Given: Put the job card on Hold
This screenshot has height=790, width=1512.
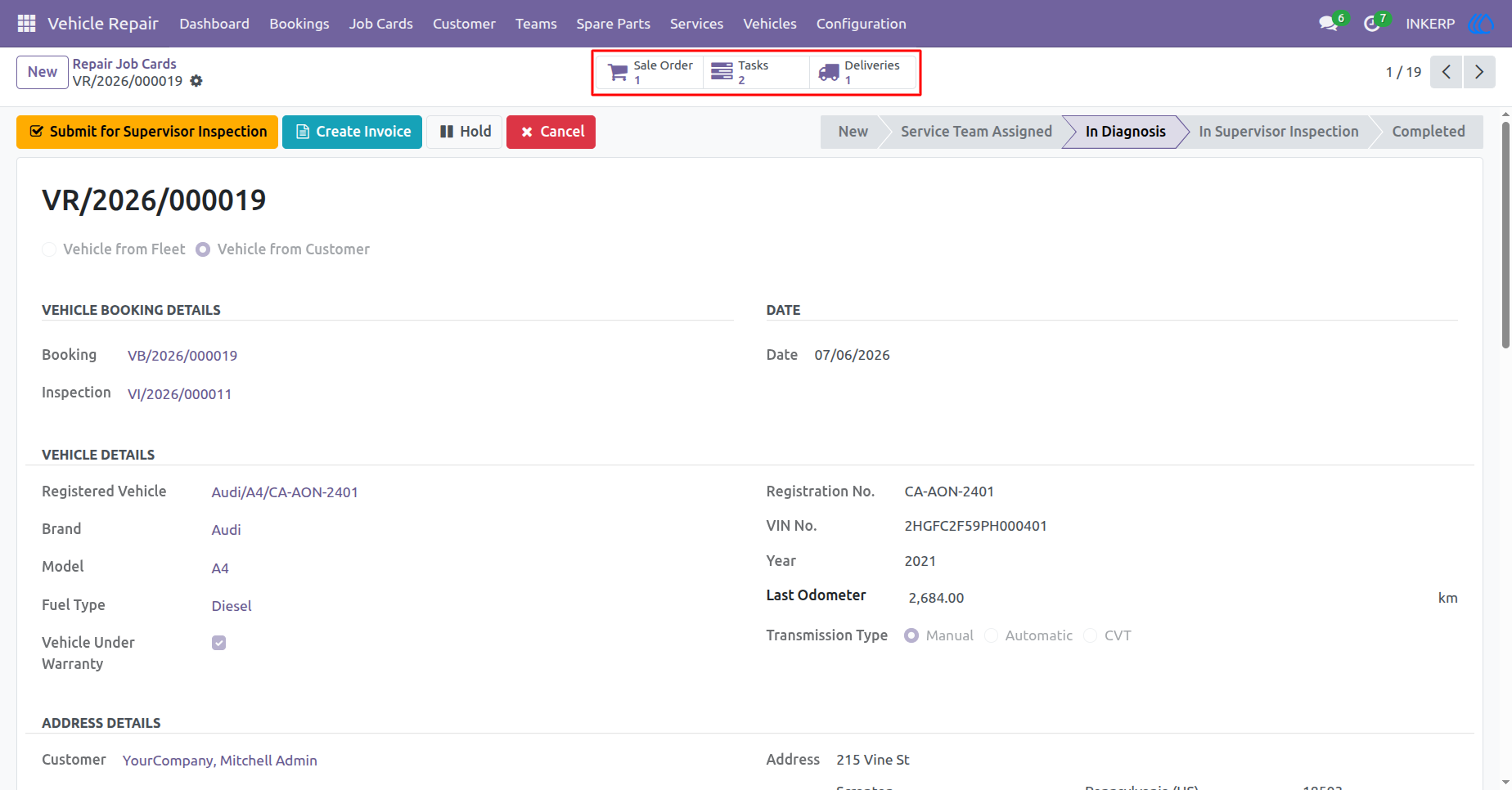Looking at the screenshot, I should 464,132.
